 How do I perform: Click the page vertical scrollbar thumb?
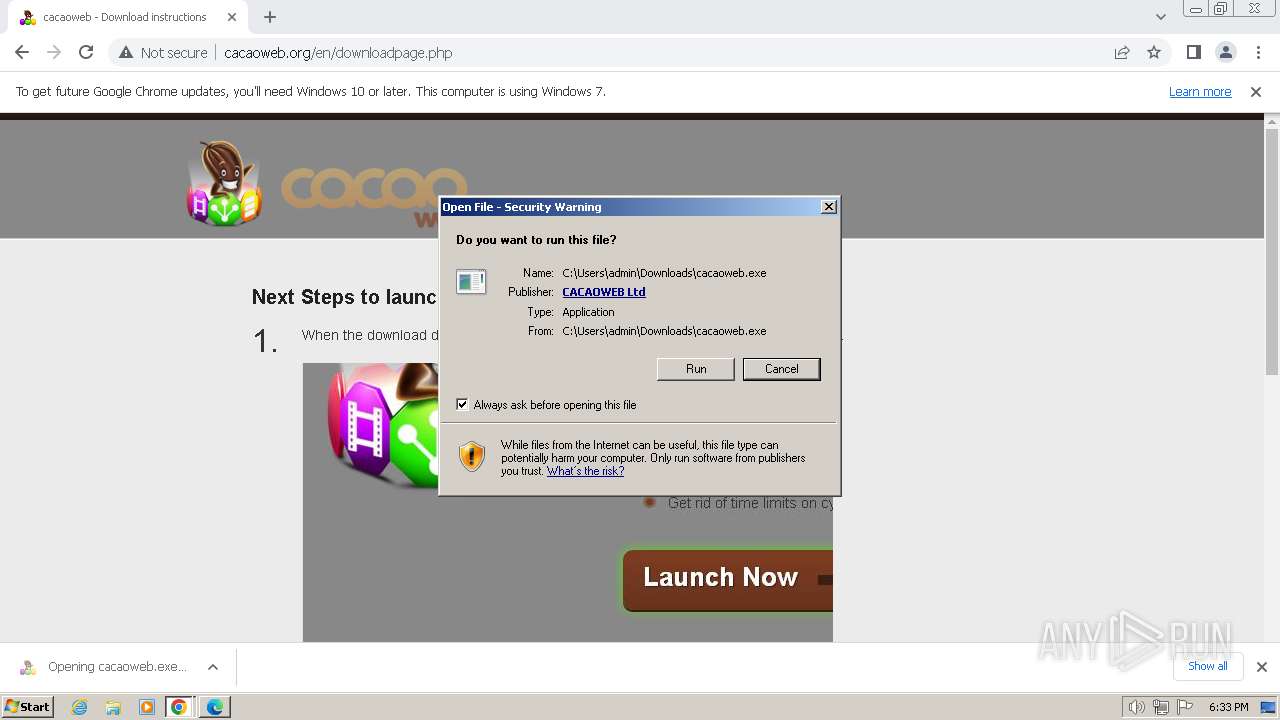[x=1272, y=250]
